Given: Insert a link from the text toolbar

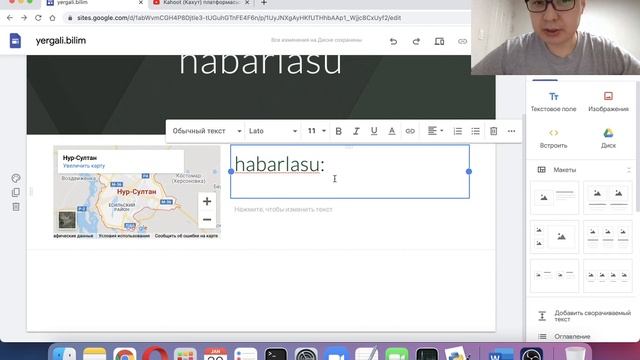Looking at the screenshot, I should [x=410, y=131].
